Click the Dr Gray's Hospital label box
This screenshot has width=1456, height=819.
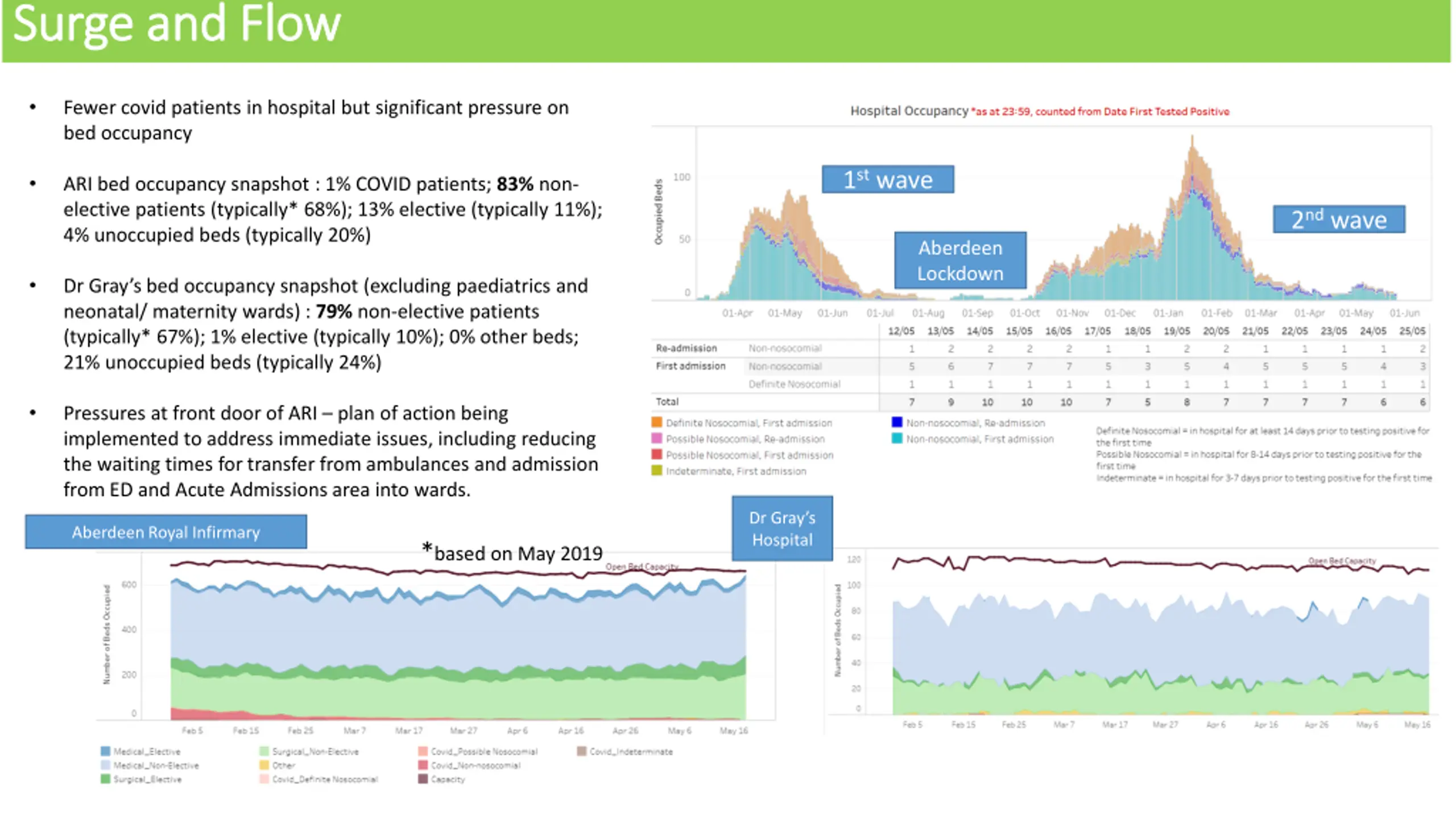[782, 528]
